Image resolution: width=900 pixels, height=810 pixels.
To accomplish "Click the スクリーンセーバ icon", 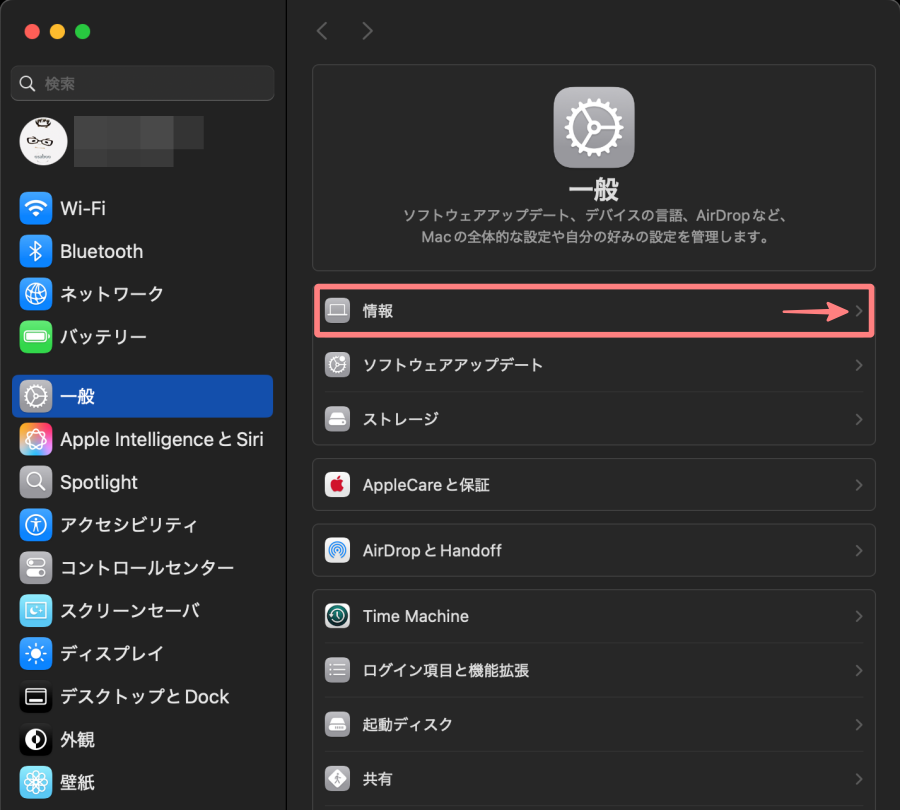I will [x=36, y=610].
